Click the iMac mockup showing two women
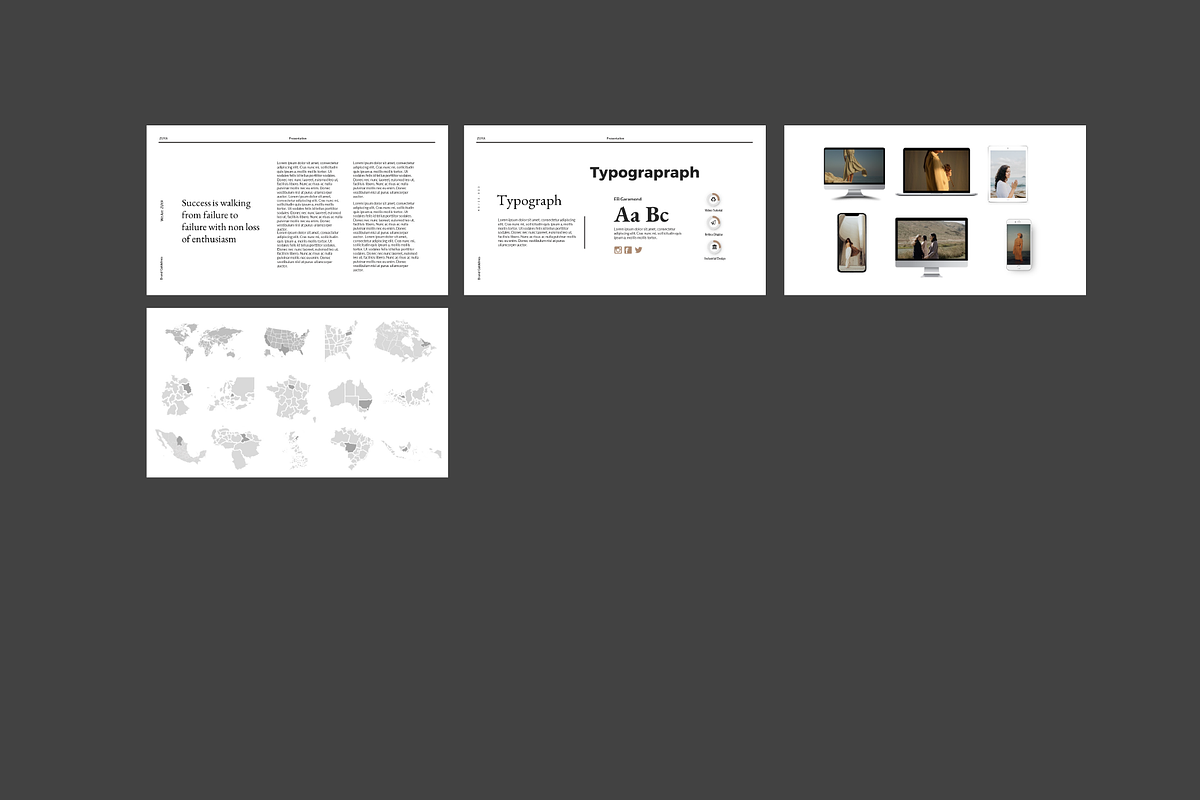The height and width of the screenshot is (800, 1200). 931,246
